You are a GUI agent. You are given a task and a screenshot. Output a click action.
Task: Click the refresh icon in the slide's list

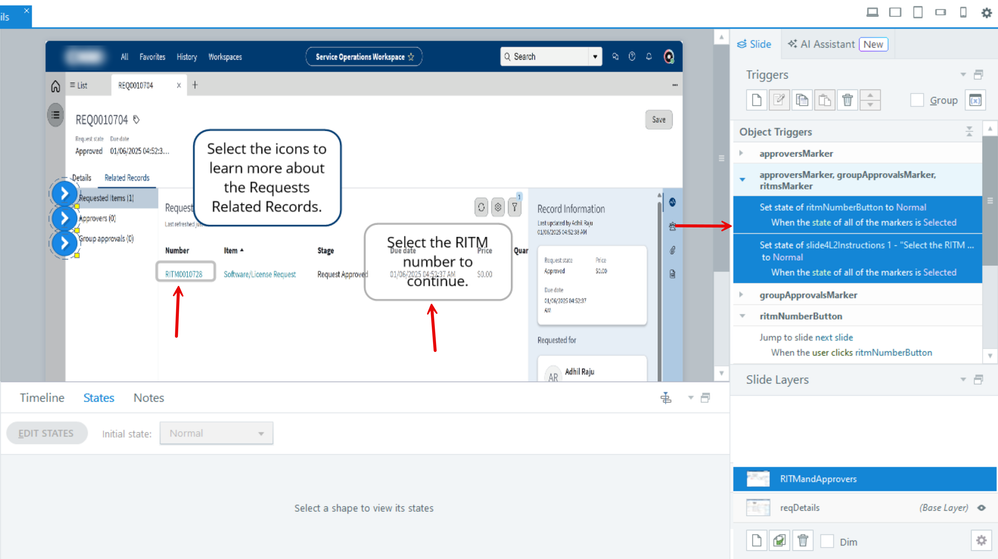(481, 207)
